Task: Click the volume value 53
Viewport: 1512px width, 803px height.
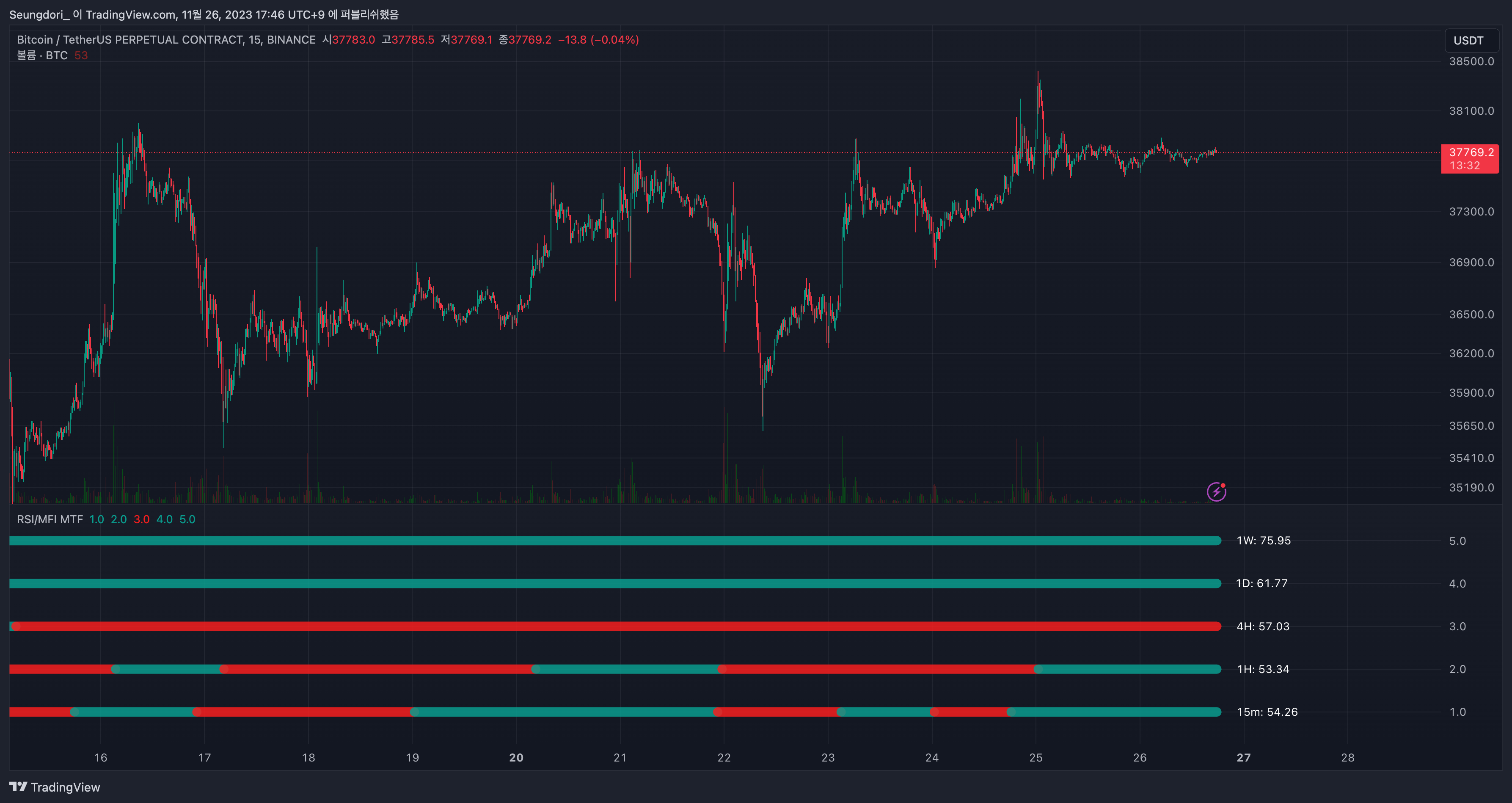Action: (81, 55)
